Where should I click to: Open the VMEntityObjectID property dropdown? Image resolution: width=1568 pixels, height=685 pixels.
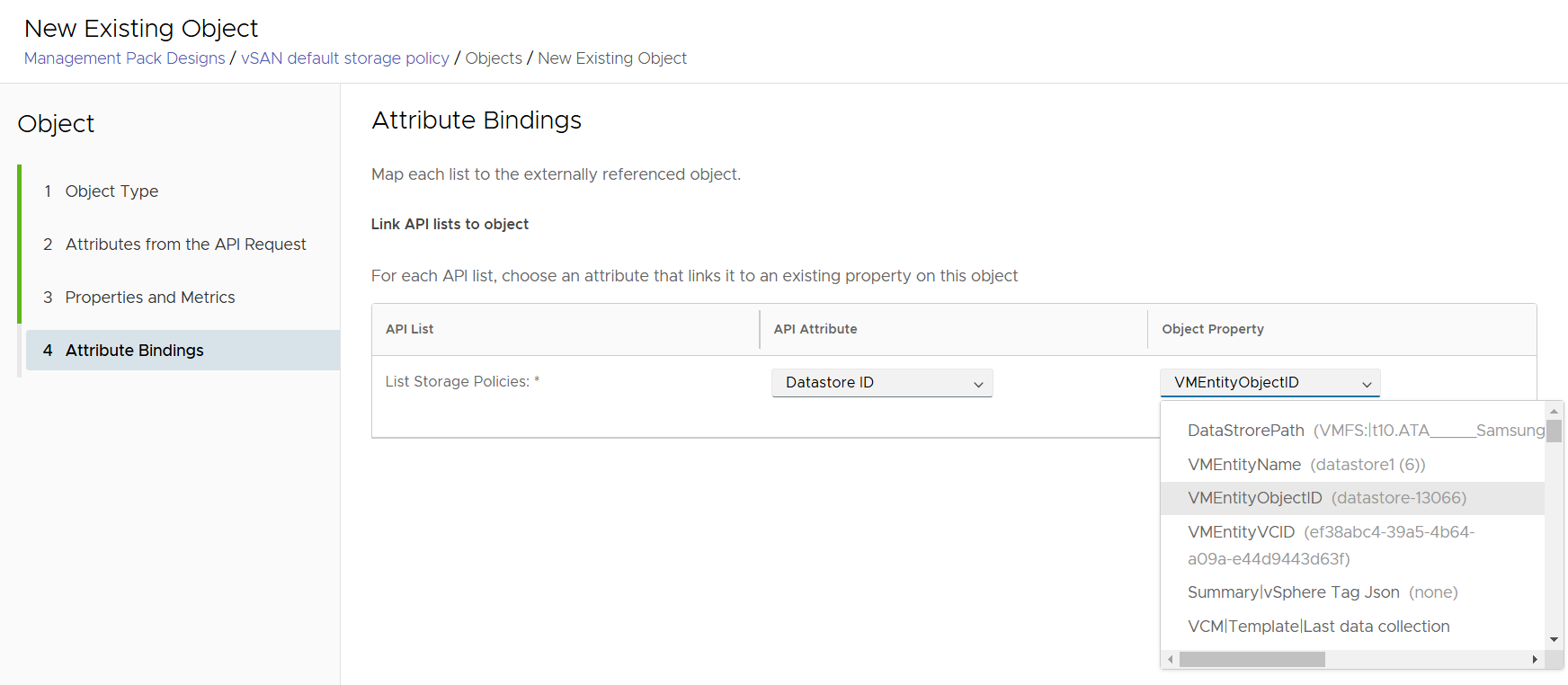point(1270,383)
